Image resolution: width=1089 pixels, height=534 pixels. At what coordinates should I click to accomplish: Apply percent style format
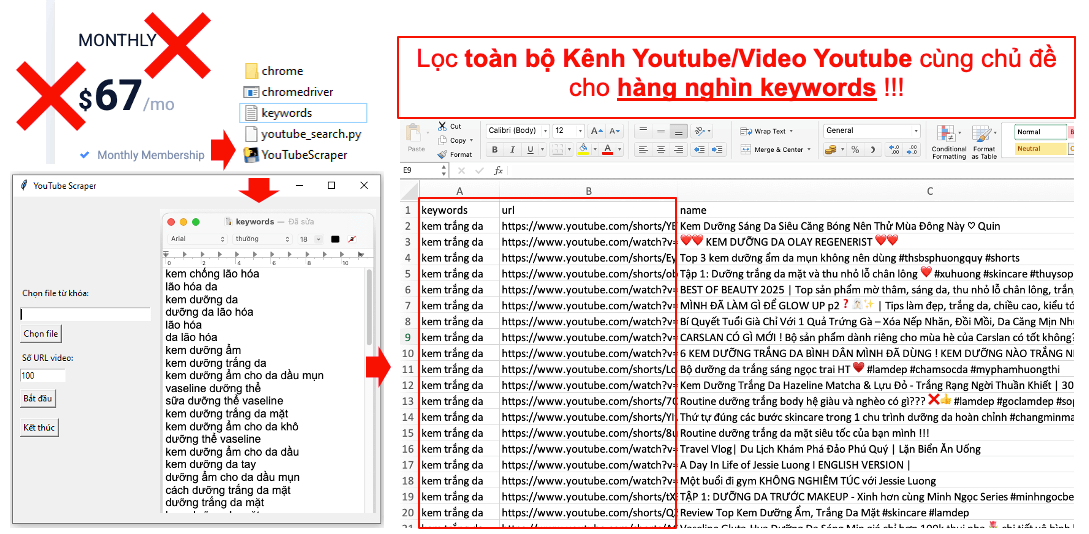854,149
